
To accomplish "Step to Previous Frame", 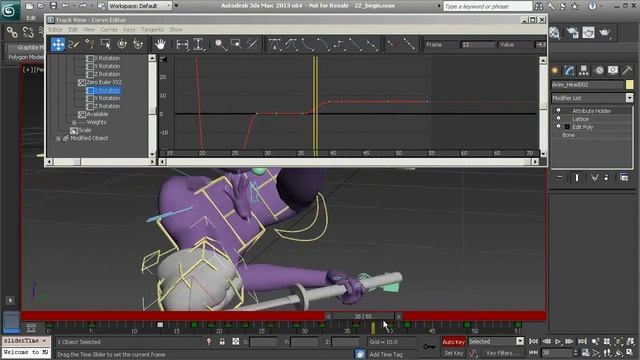I will (546, 341).
